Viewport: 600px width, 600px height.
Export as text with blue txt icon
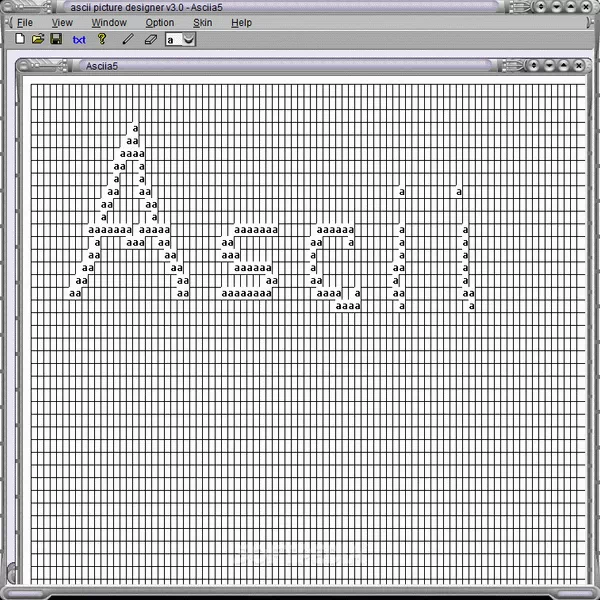click(x=79, y=40)
